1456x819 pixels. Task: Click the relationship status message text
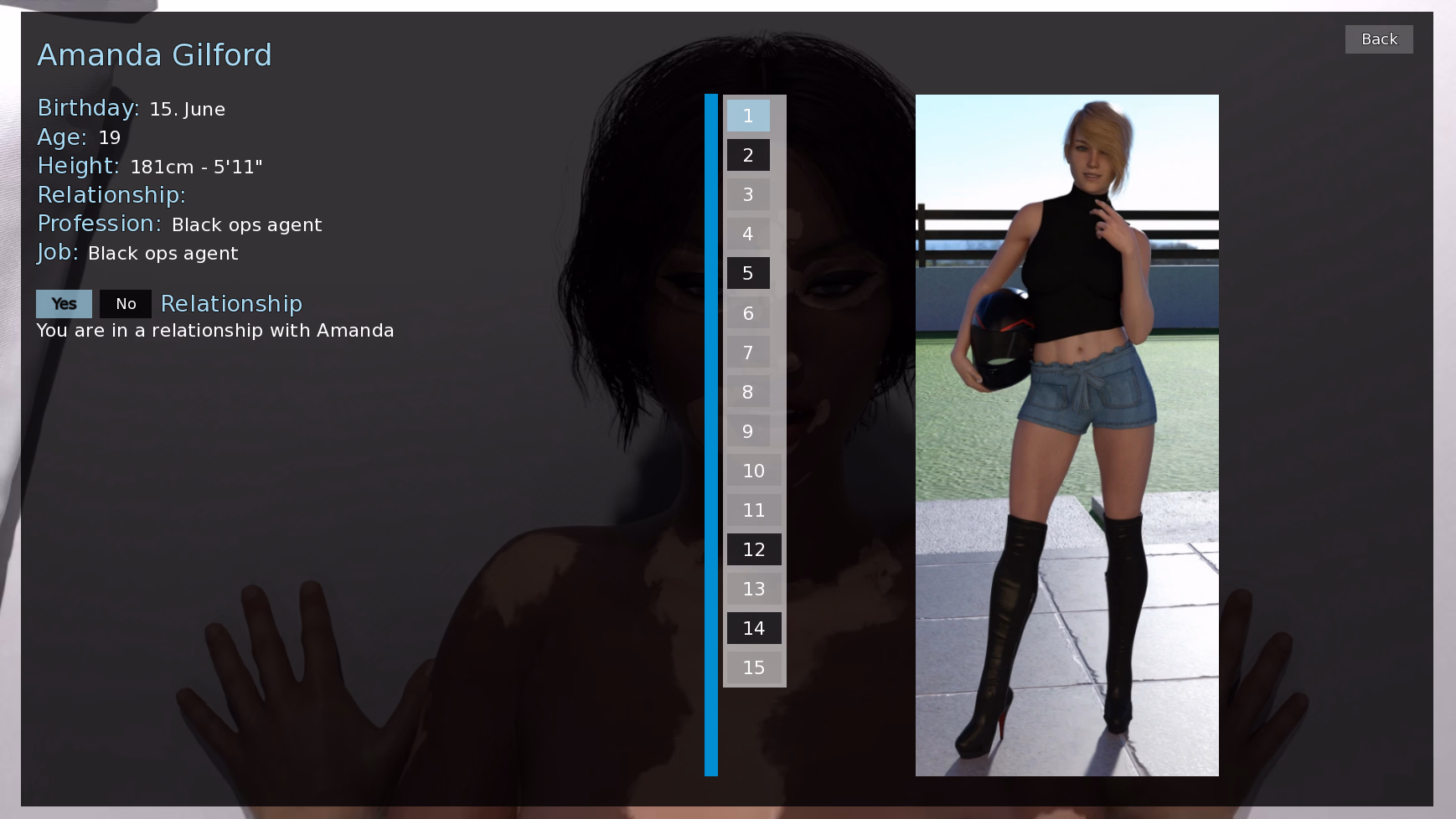[x=215, y=331]
